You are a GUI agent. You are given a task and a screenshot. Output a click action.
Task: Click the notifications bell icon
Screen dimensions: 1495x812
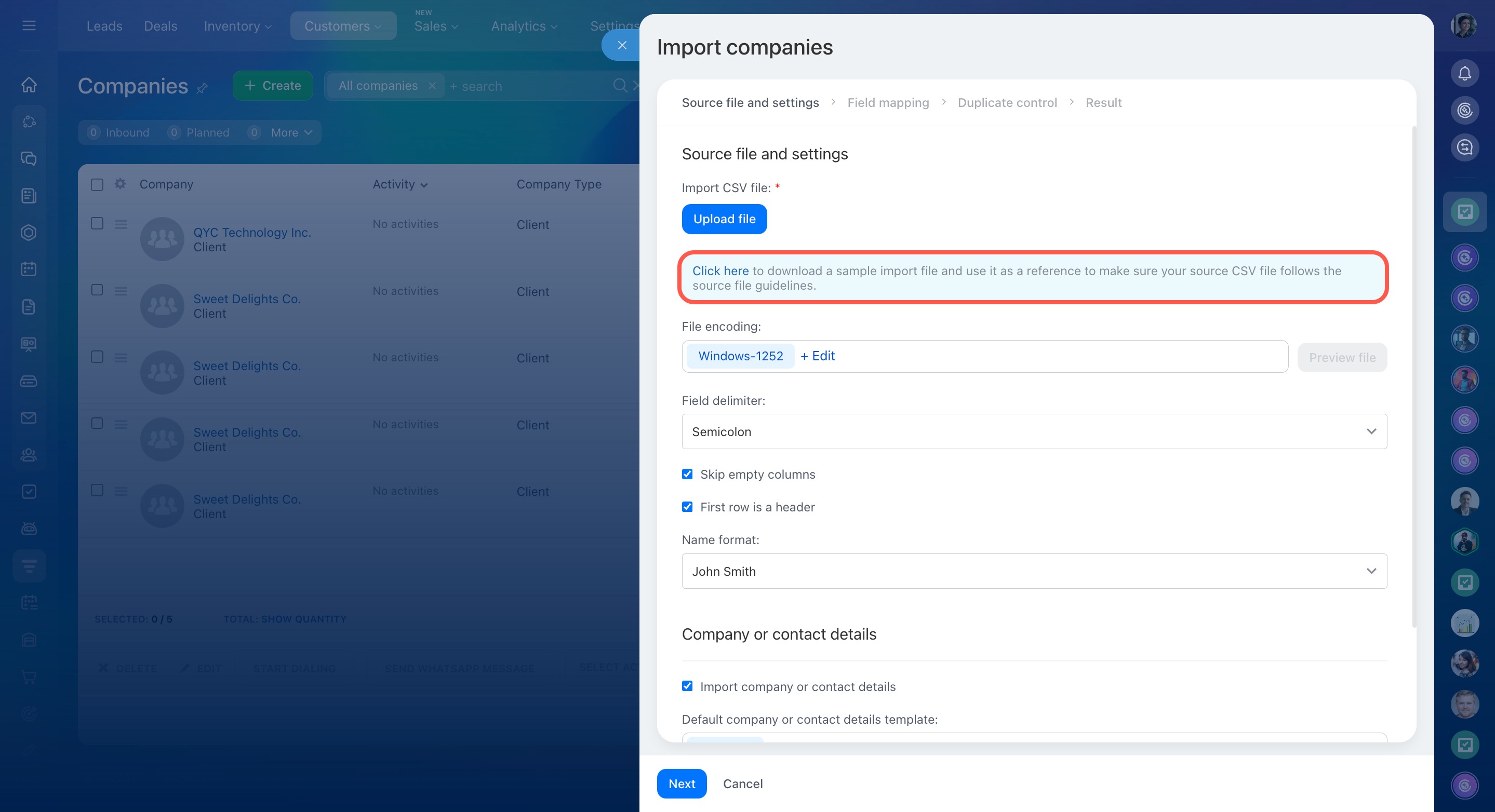1464,74
